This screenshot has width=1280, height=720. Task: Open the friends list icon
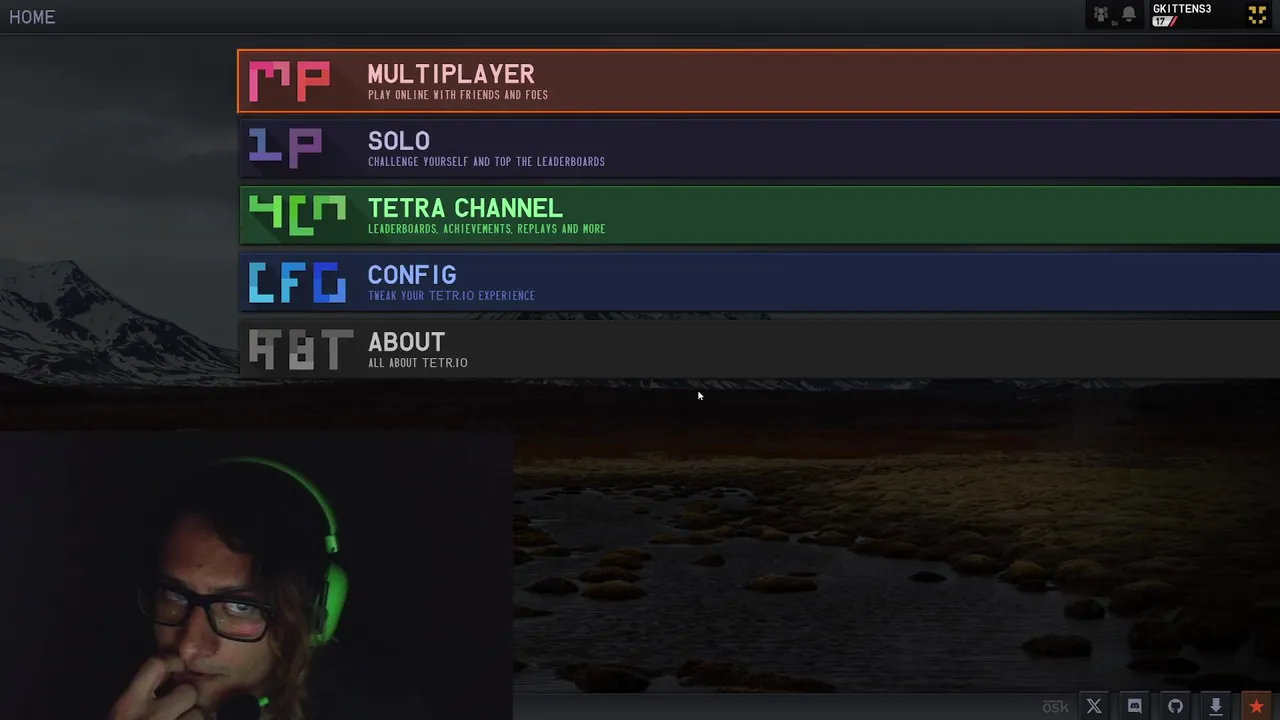pos(1101,15)
